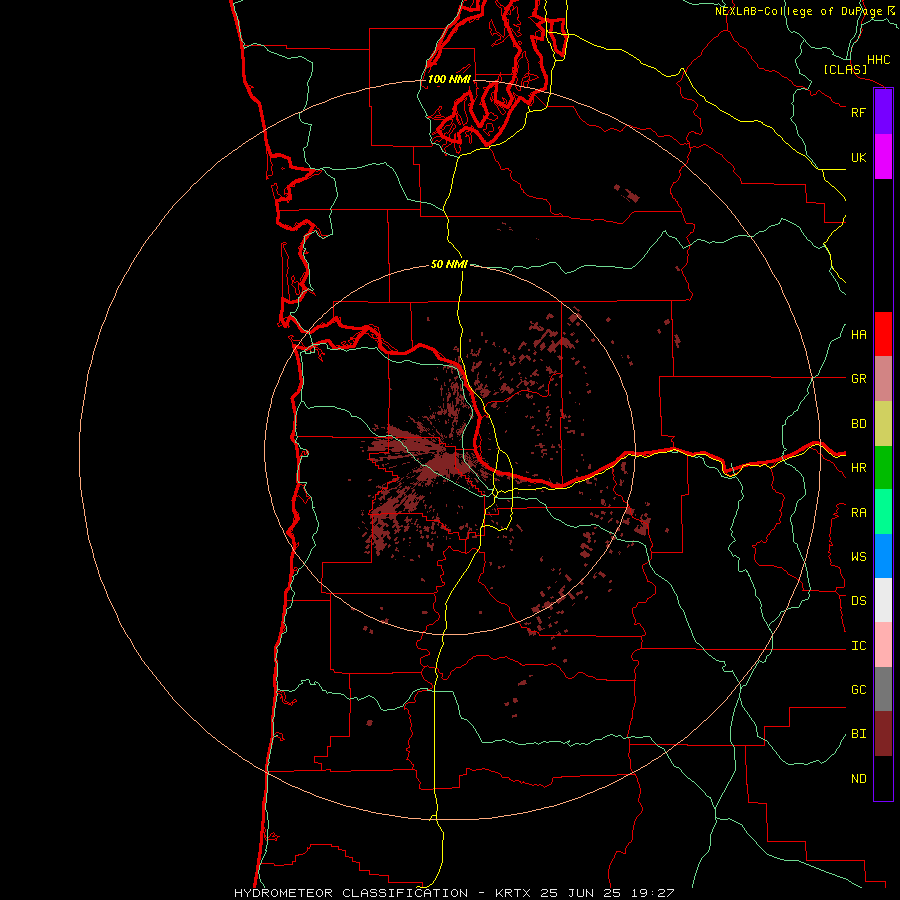Click the white DS legend swatch

[x=883, y=600]
